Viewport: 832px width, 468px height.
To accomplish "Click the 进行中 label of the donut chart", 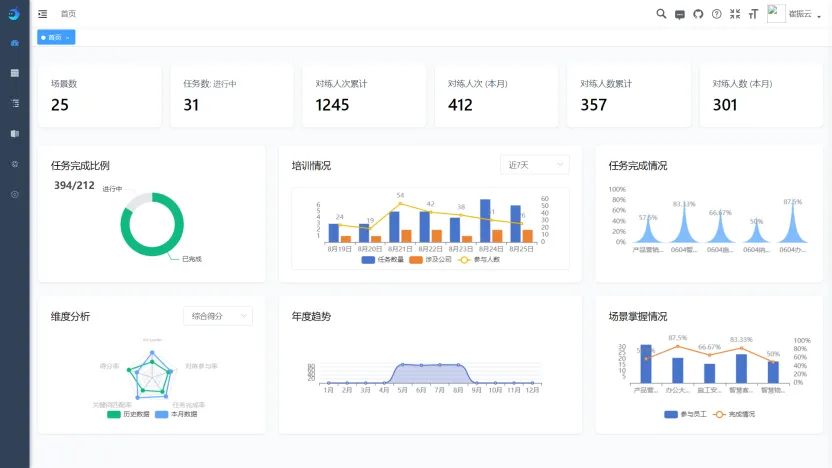I will (112, 189).
